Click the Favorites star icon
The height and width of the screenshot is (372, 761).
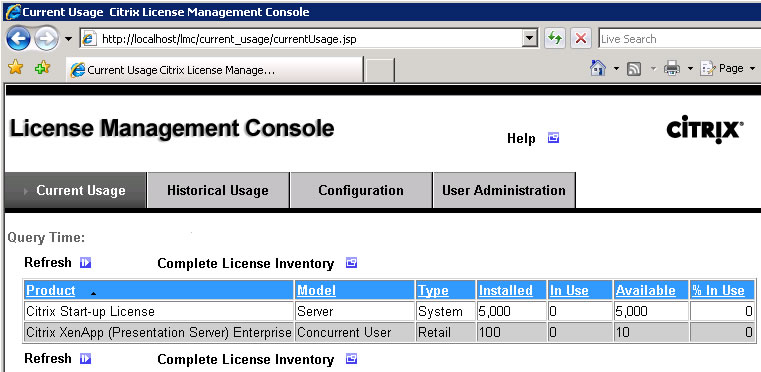pos(16,68)
